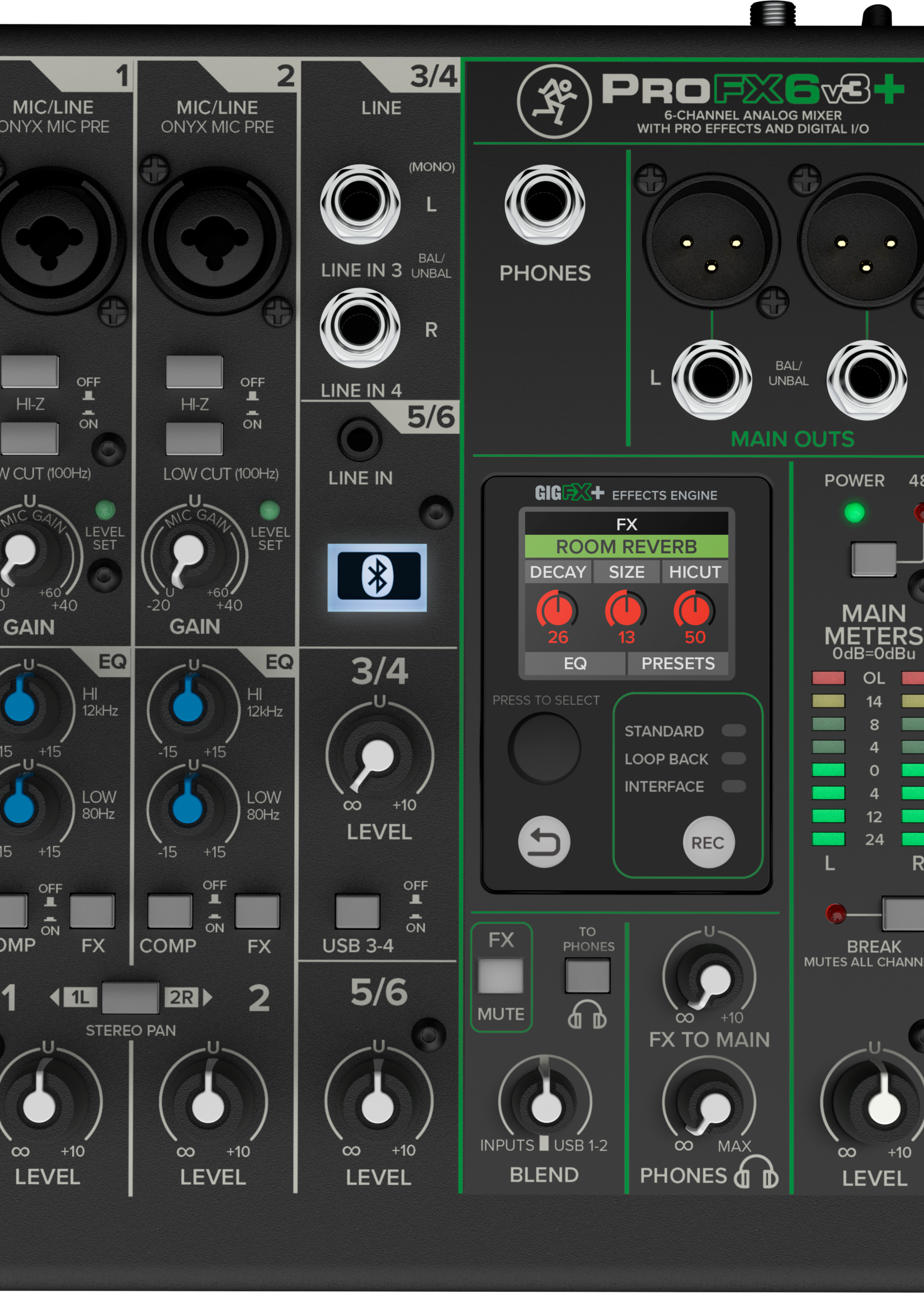Toggle channel 1 HI-Z switch

coord(30,371)
